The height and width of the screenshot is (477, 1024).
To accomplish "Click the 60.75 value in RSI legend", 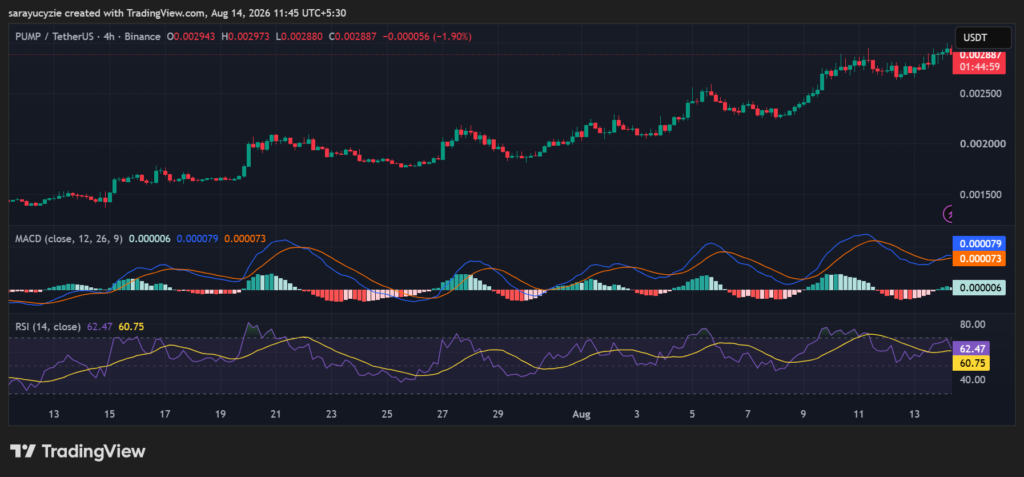I will pos(131,326).
